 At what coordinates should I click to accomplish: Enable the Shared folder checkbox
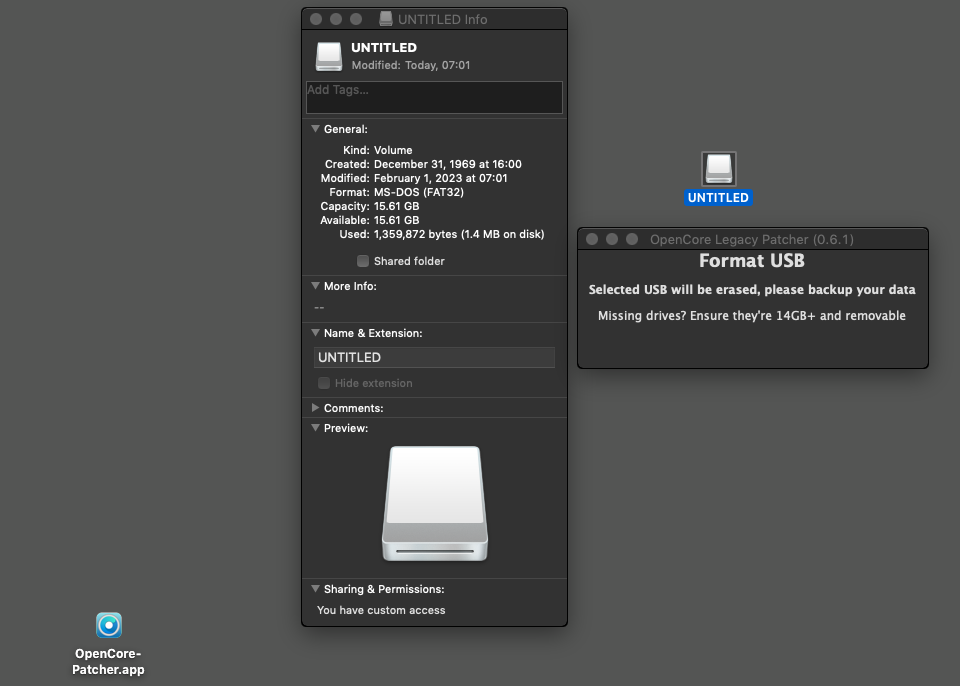coord(363,261)
